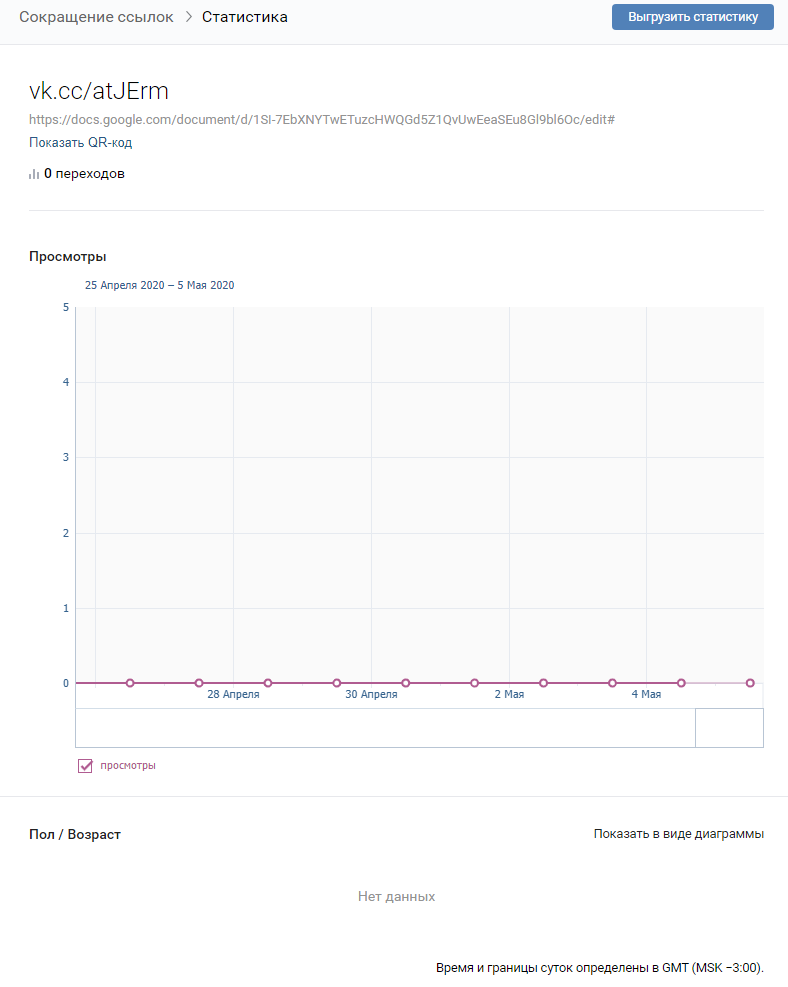Viewport: 788px width, 987px height.
Task: Click the range selector's right handle box
Action: pos(729,727)
